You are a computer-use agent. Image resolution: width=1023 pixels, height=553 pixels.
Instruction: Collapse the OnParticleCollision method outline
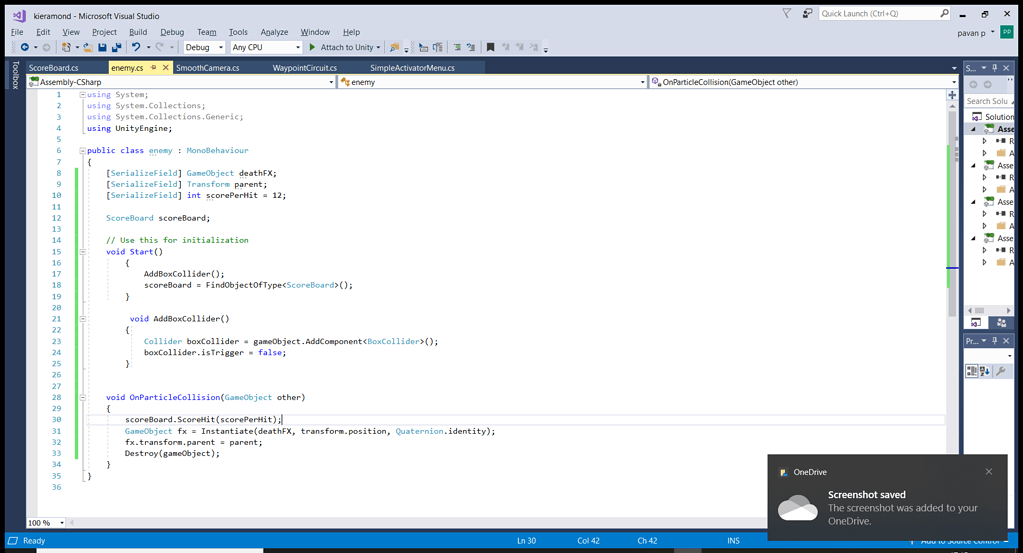(83, 397)
